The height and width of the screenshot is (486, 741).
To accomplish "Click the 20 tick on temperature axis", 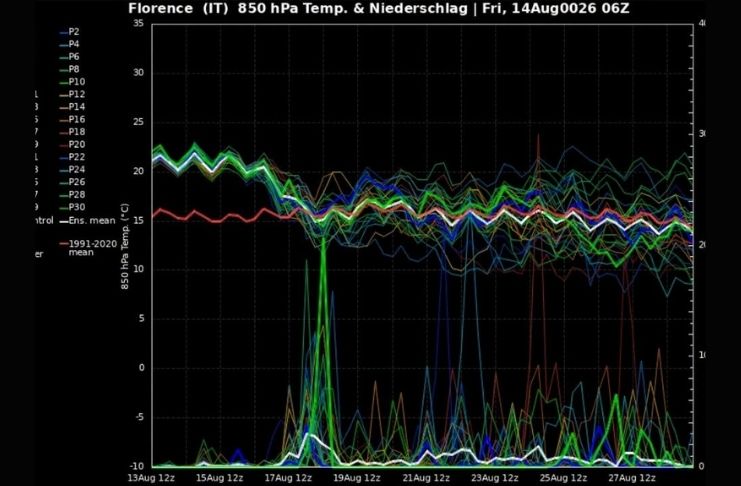I will point(138,171).
